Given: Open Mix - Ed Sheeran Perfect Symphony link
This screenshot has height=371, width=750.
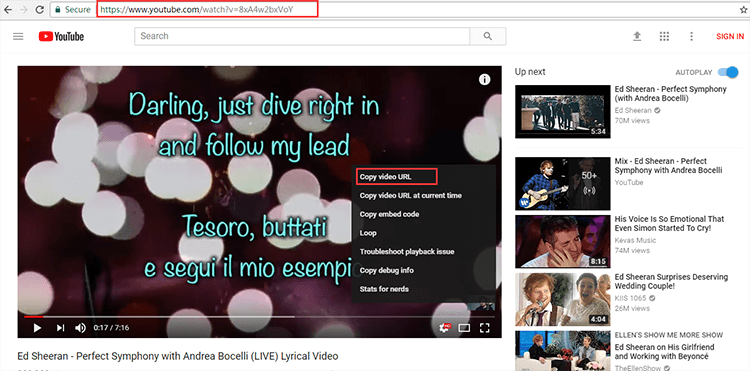Looking at the screenshot, I should click(x=668, y=165).
